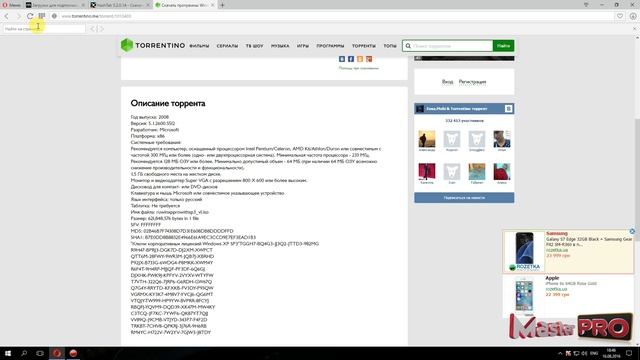The width and height of the screenshot is (640, 360).
Task: Open first VK member avatar thumbnail
Action: (427, 139)
